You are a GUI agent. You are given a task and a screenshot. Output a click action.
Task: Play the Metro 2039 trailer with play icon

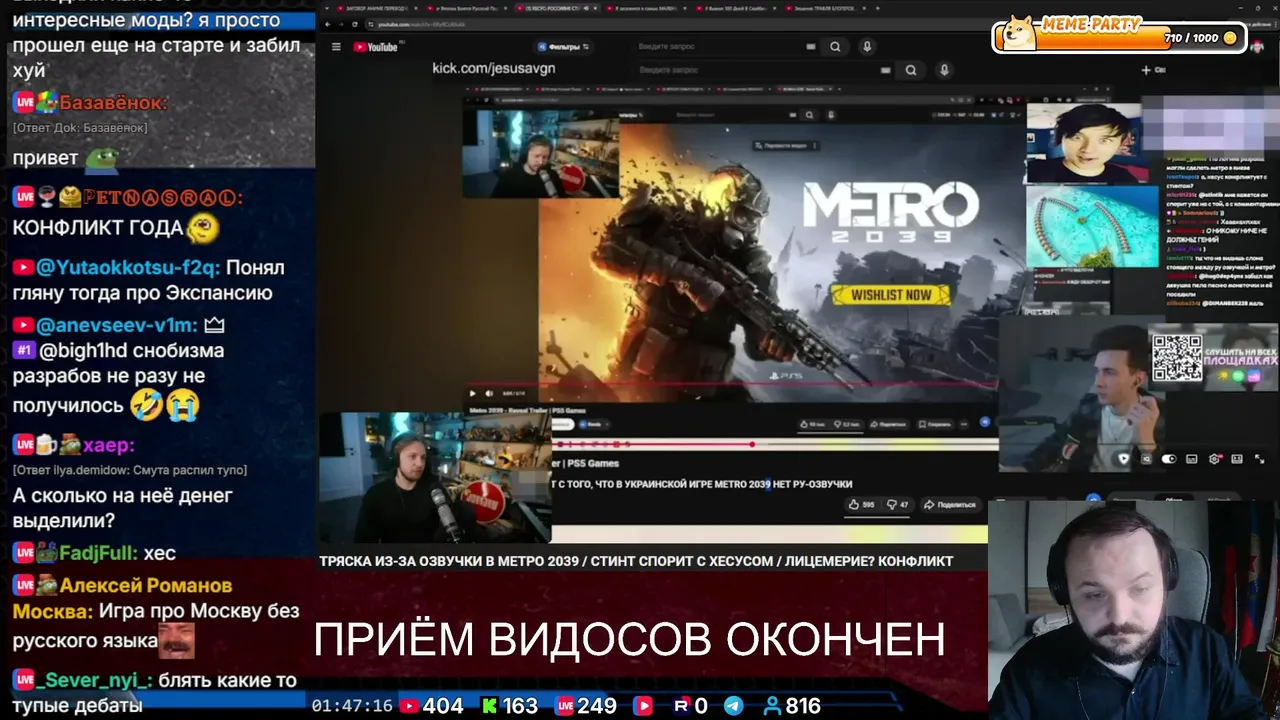point(472,393)
